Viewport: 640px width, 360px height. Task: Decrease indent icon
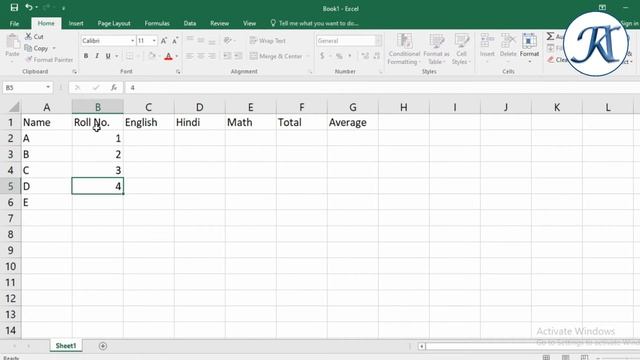pyautogui.click(x=227, y=56)
